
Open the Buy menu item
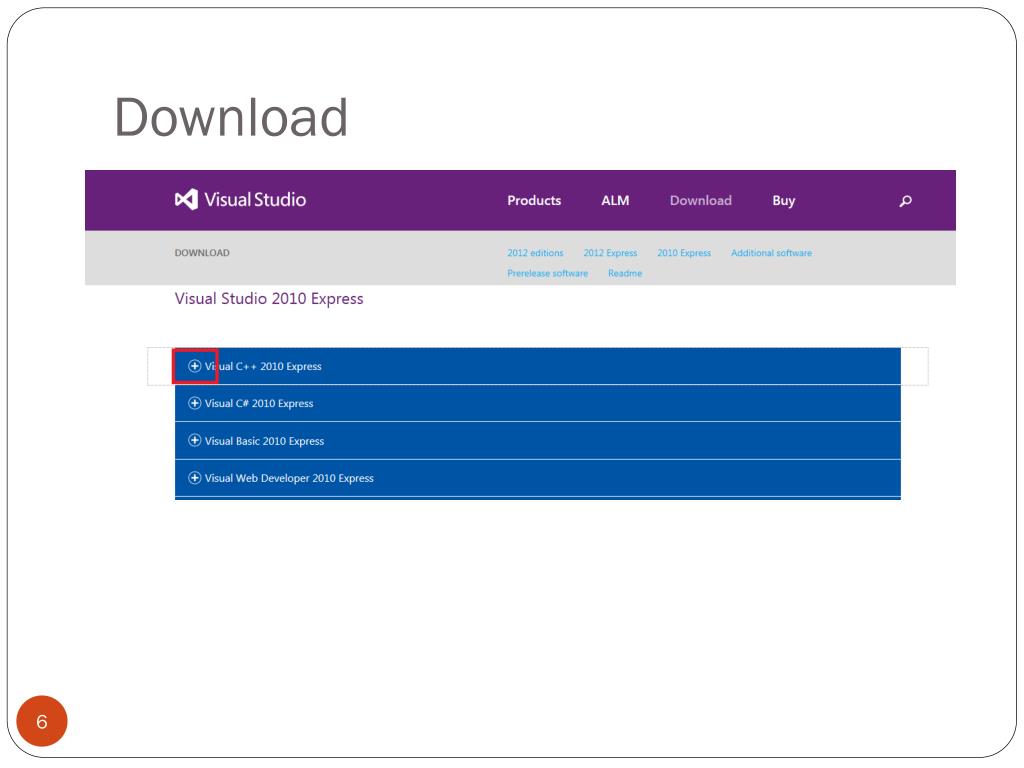784,200
